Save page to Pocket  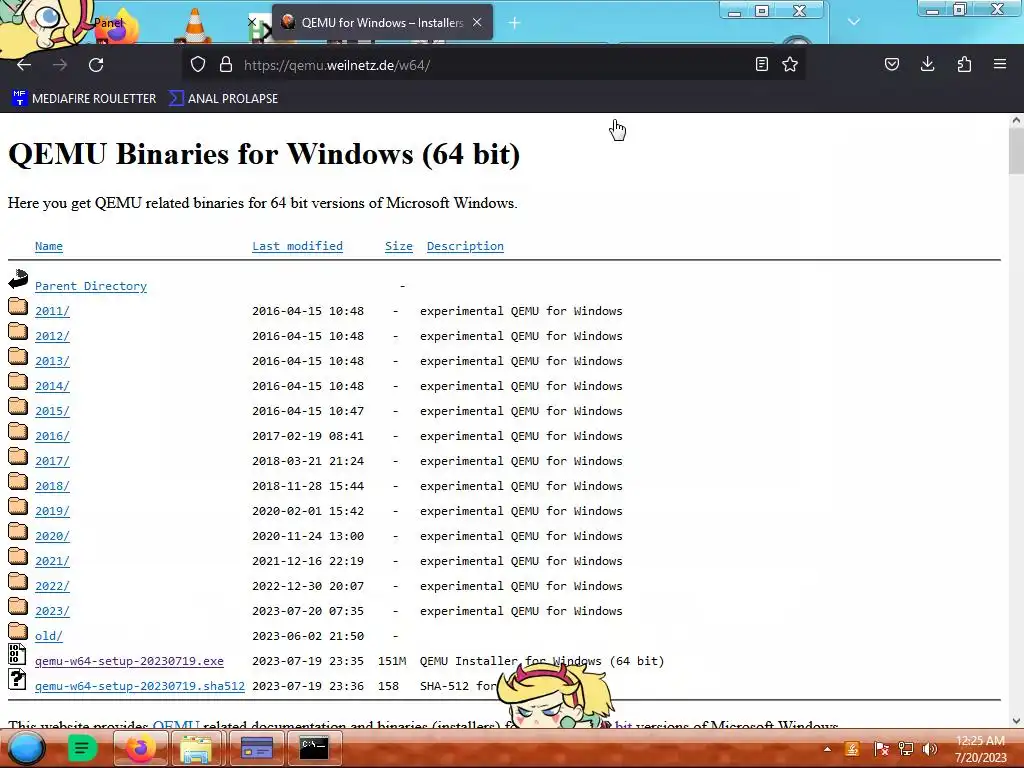click(x=891, y=65)
